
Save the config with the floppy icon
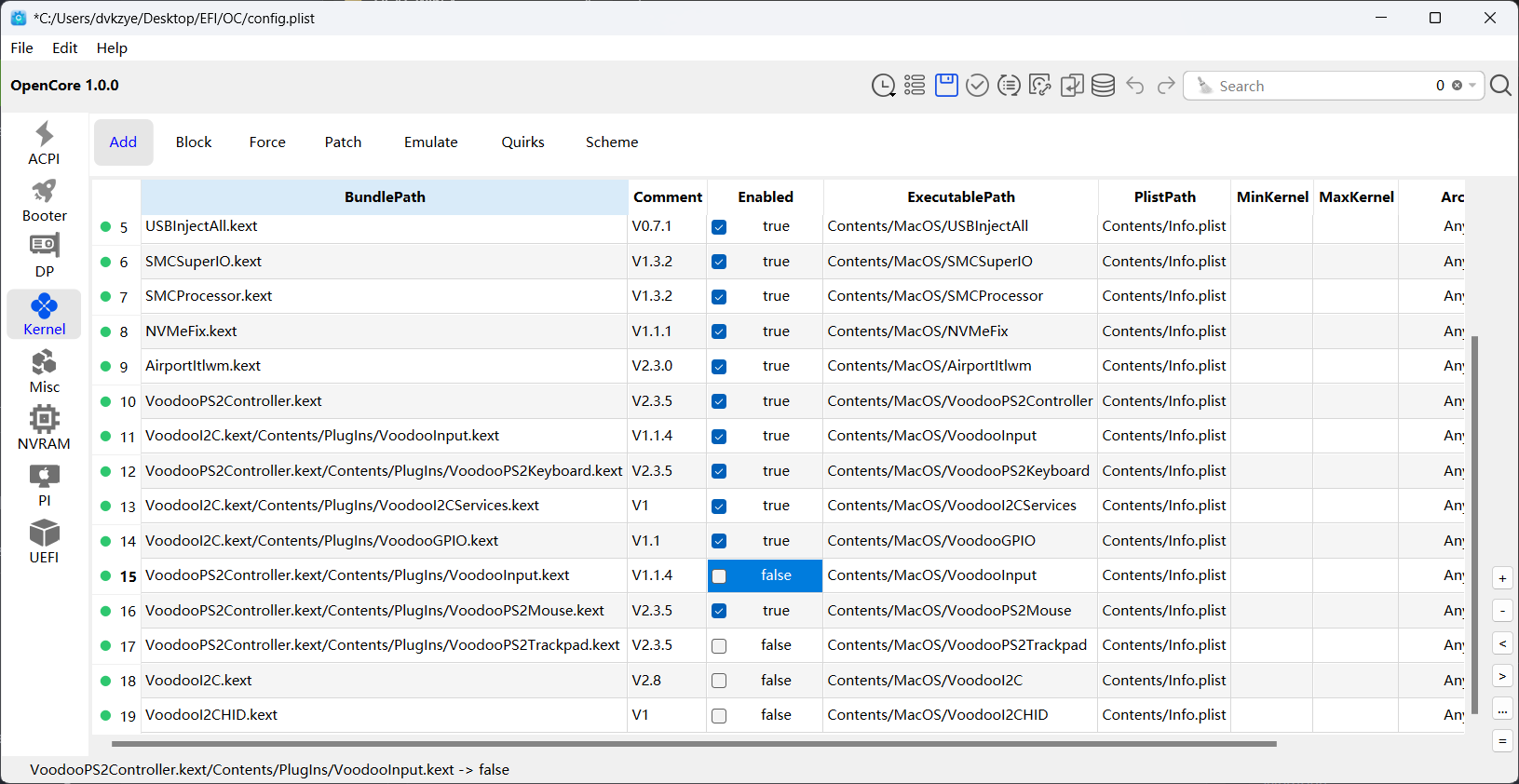(x=946, y=85)
